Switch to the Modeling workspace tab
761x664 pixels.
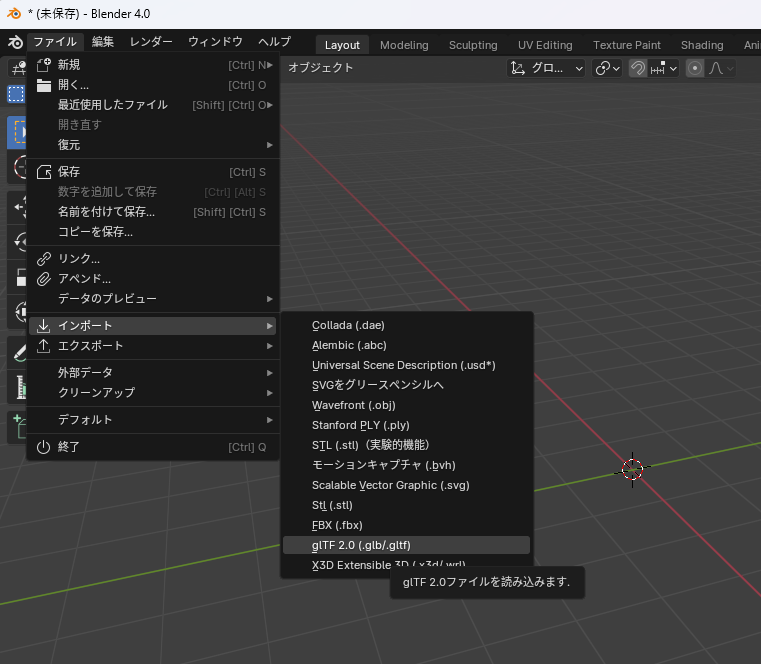(x=404, y=45)
